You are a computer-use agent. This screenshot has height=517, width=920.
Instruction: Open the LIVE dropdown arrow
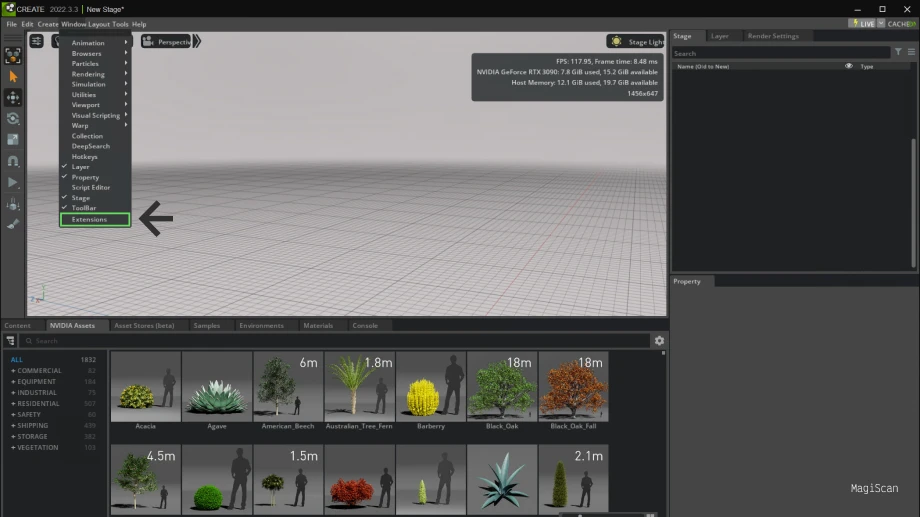click(x=881, y=23)
